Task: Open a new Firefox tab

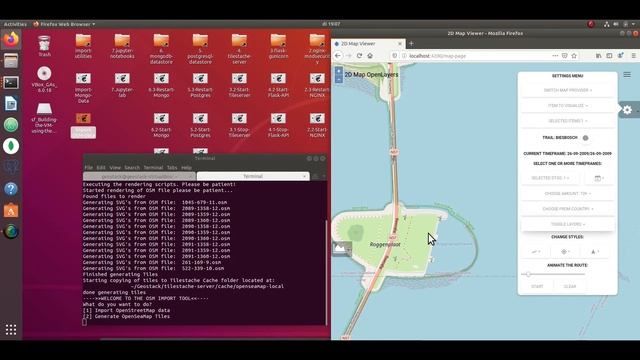Action: tap(411, 43)
